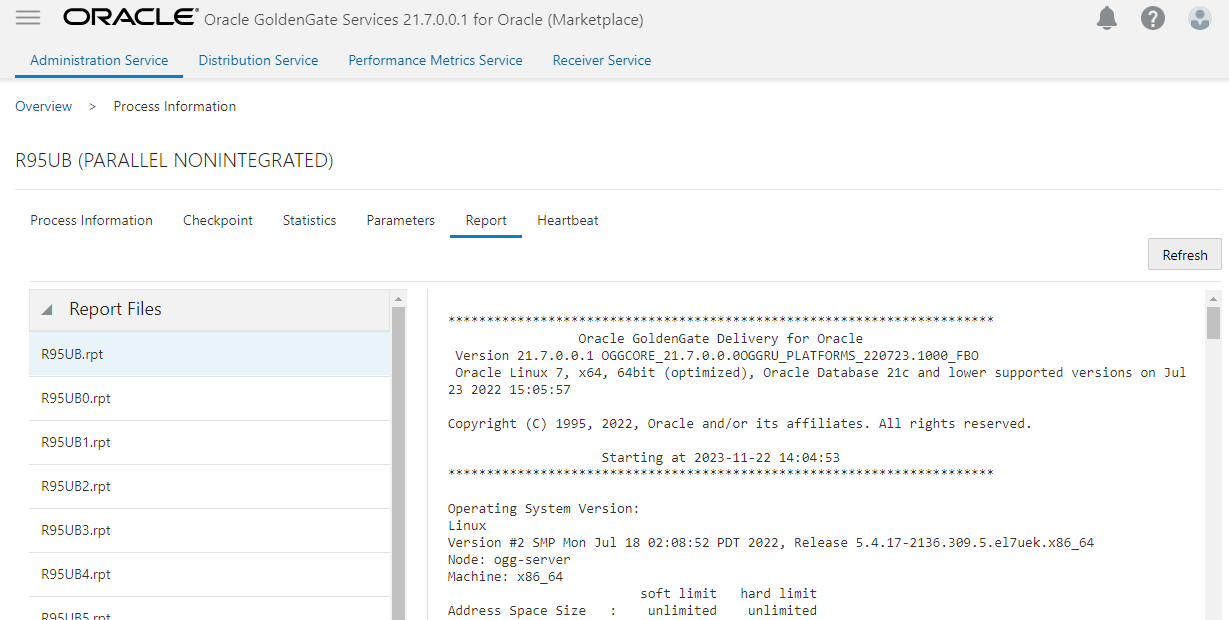1229x620 pixels.
Task: Open the help question mark icon
Action: point(1153,18)
